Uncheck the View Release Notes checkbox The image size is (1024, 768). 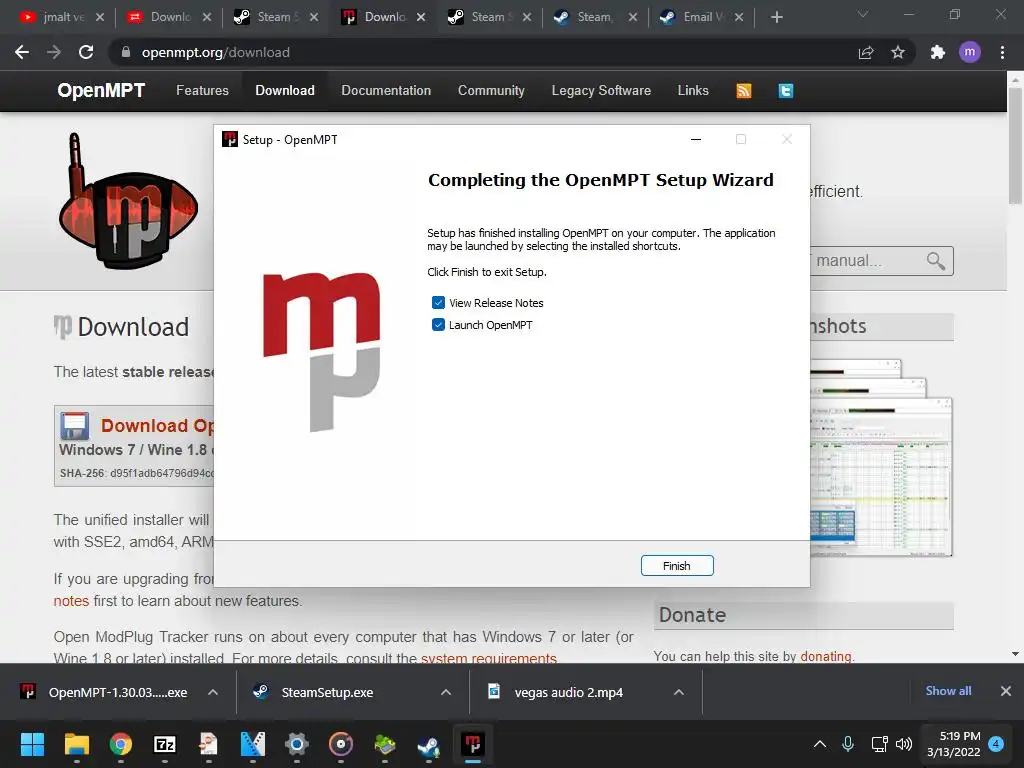(x=438, y=302)
